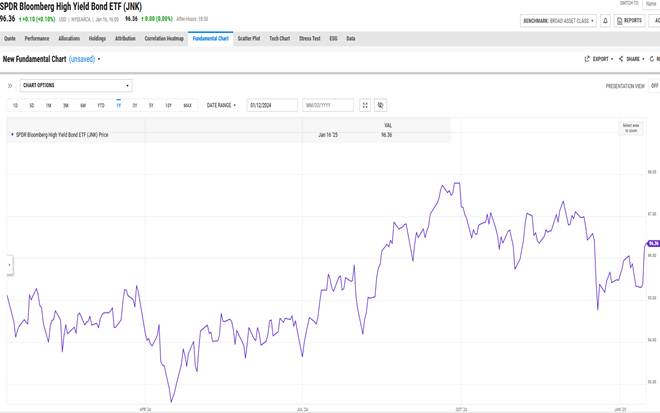Open the Share menu
660x413 pixels.
(x=631, y=59)
